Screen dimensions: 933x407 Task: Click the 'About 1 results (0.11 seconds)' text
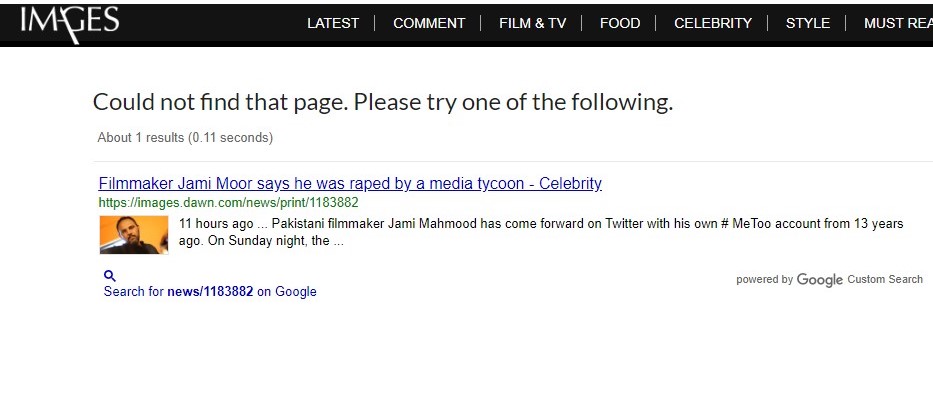tap(185, 137)
